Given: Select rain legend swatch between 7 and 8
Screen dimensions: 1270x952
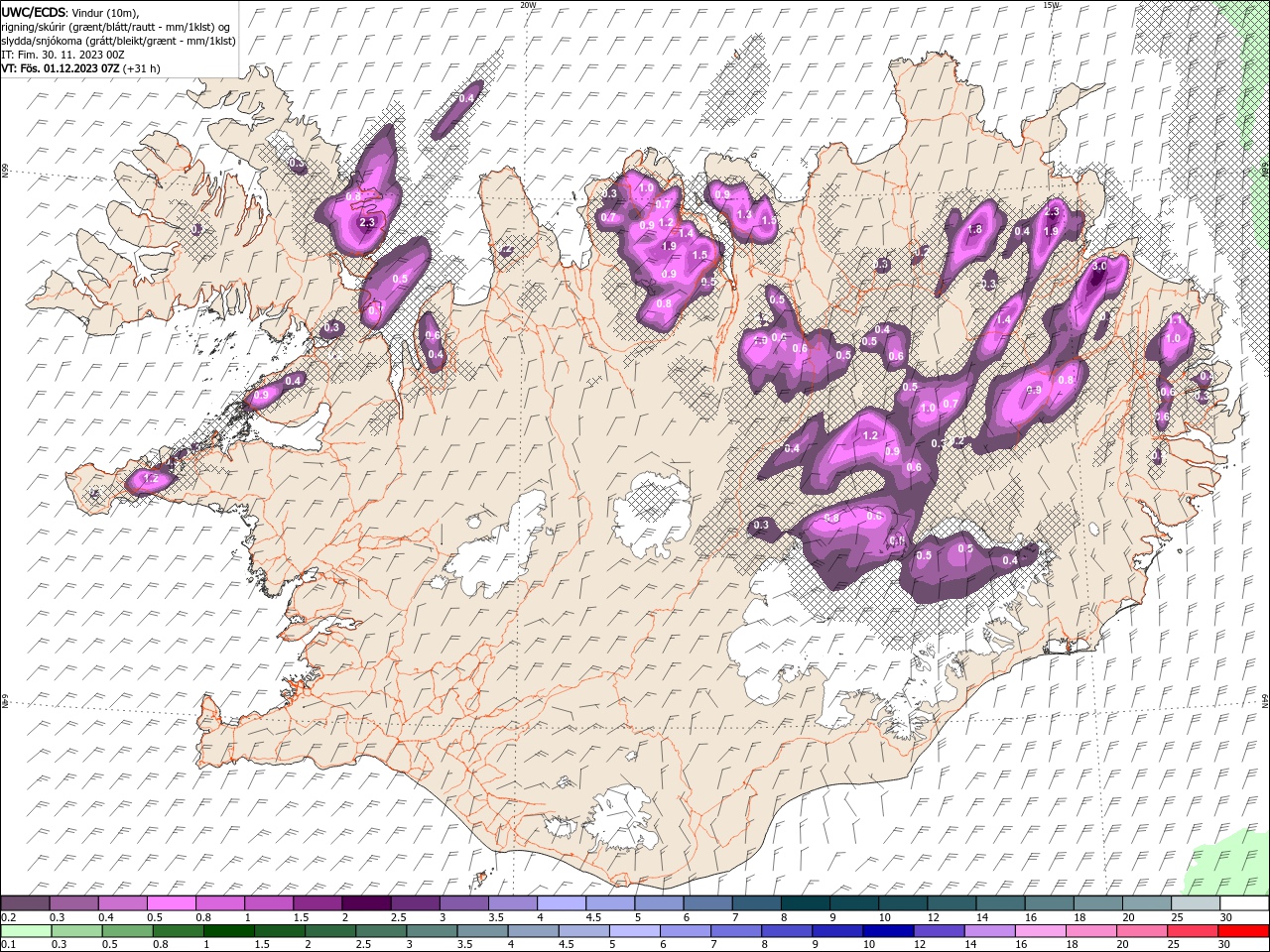Looking at the screenshot, I should tap(736, 931).
